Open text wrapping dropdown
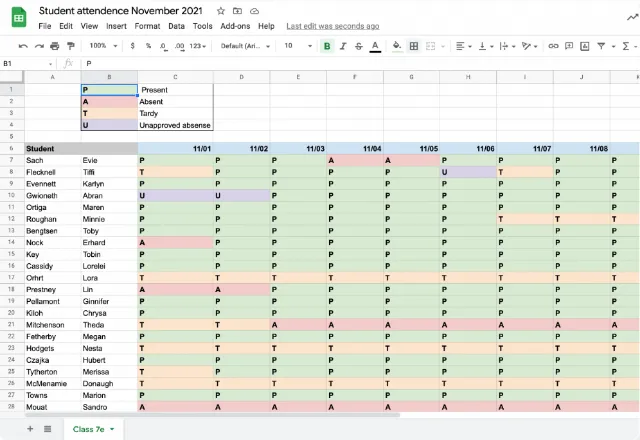 point(507,46)
